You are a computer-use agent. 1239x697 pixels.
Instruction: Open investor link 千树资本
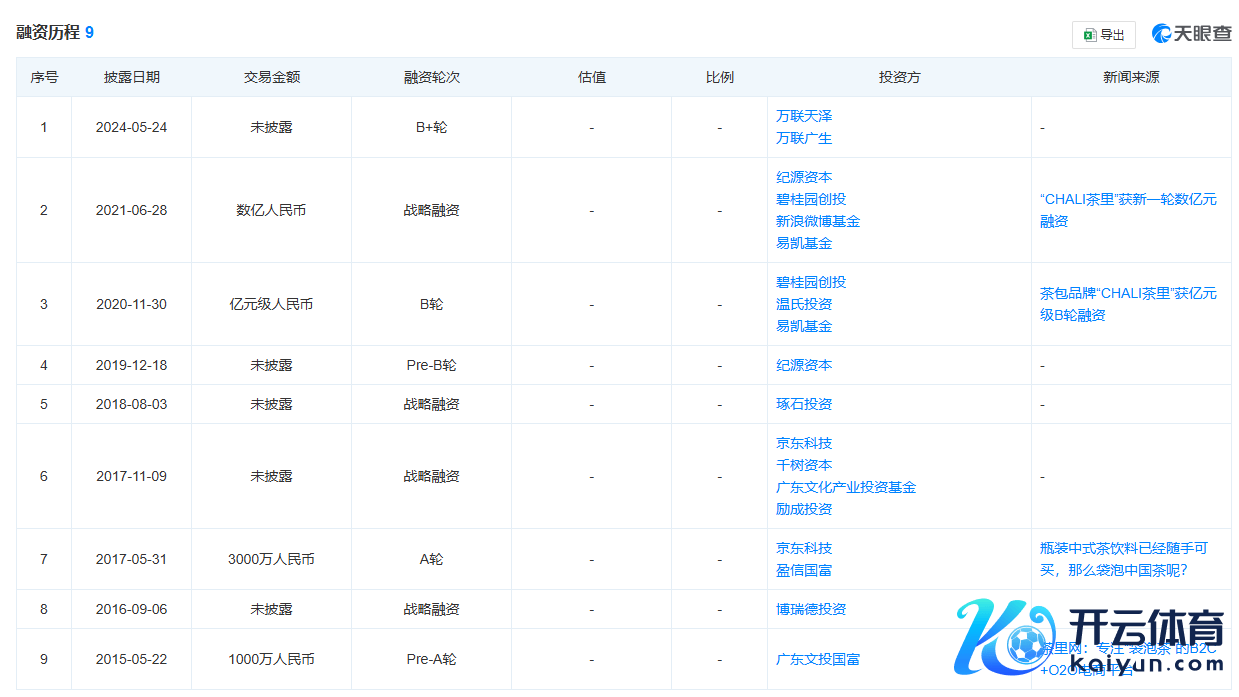click(x=804, y=465)
